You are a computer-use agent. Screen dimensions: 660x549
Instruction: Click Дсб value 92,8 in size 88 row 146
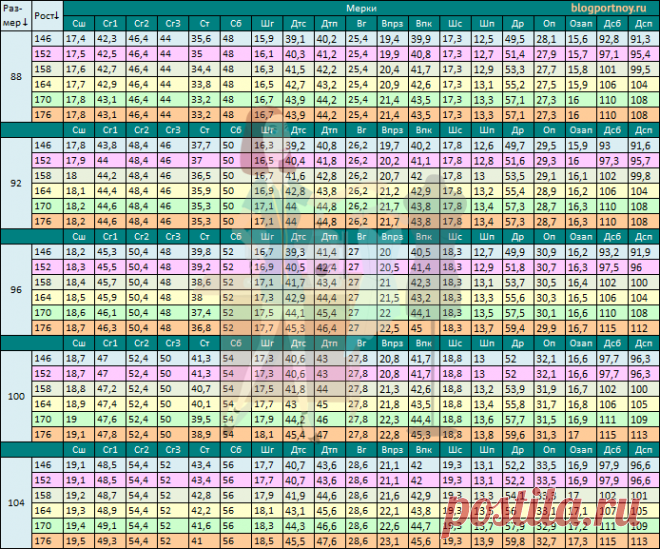click(x=612, y=39)
